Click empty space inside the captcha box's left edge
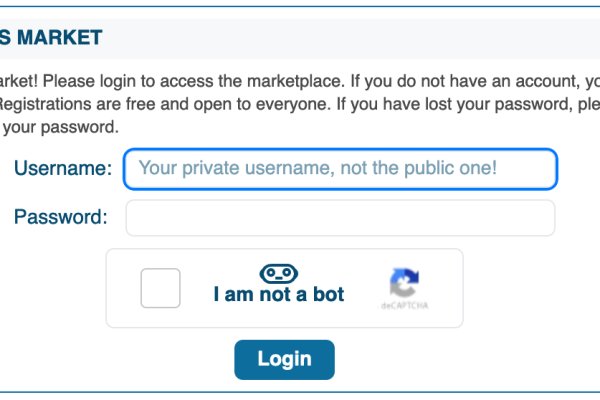The image size is (600, 400). pos(122,288)
